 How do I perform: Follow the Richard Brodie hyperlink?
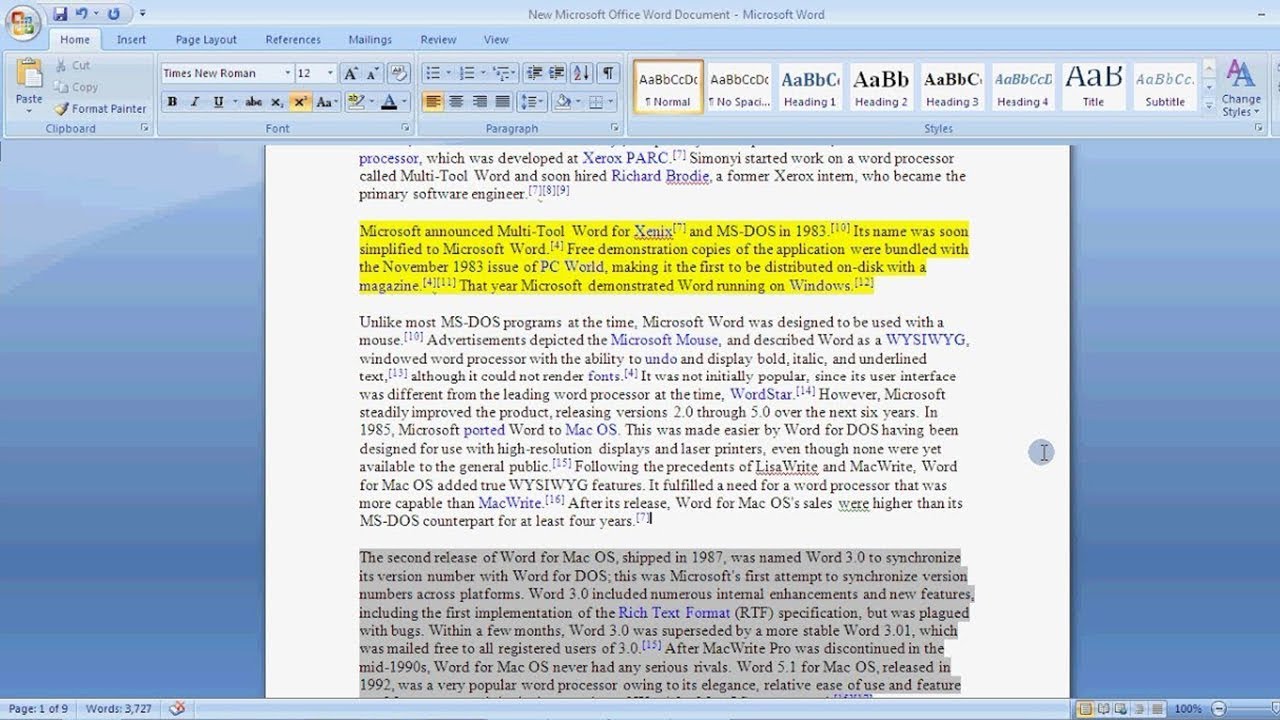point(659,176)
